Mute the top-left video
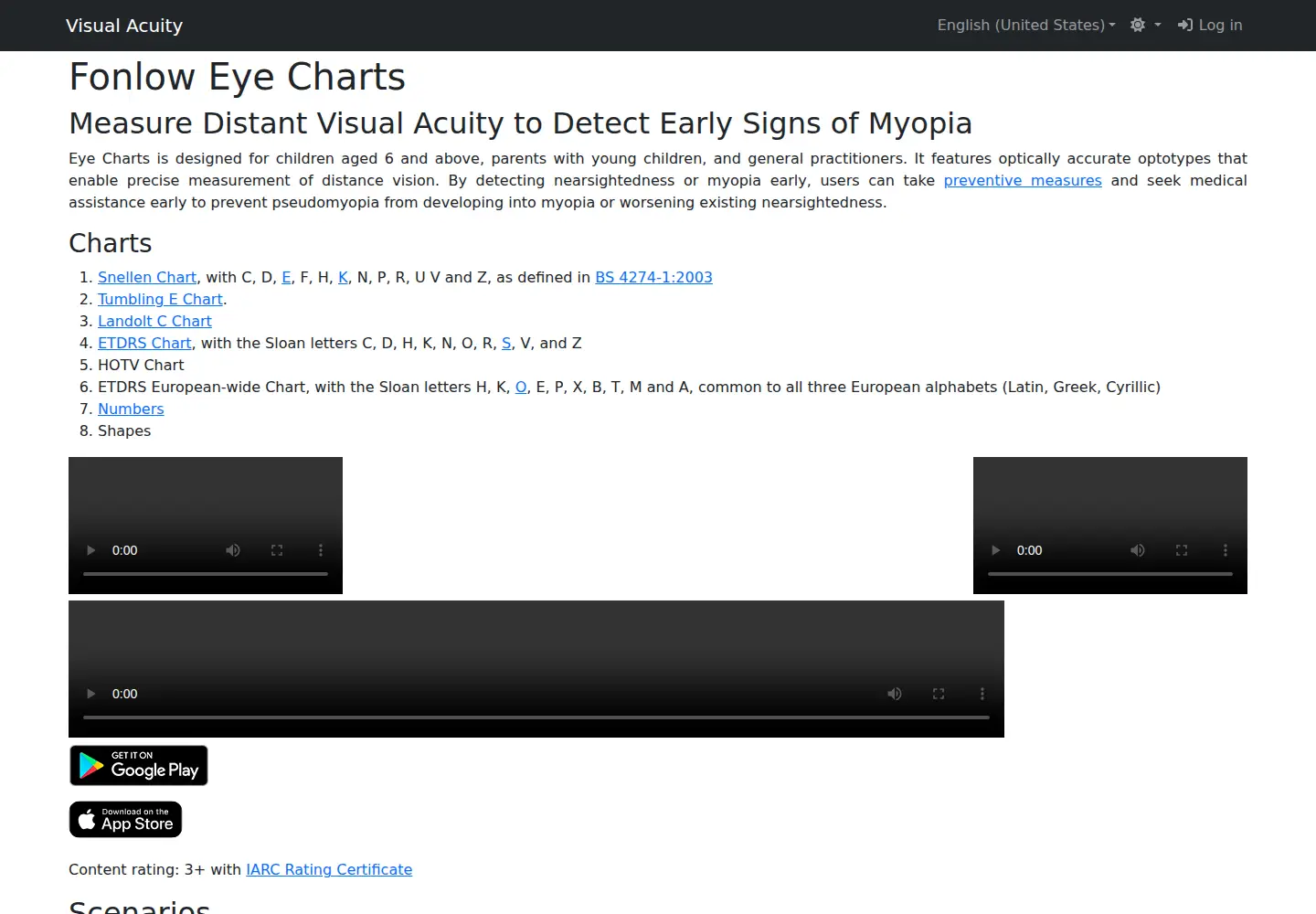The height and width of the screenshot is (914, 1316). pos(233,550)
